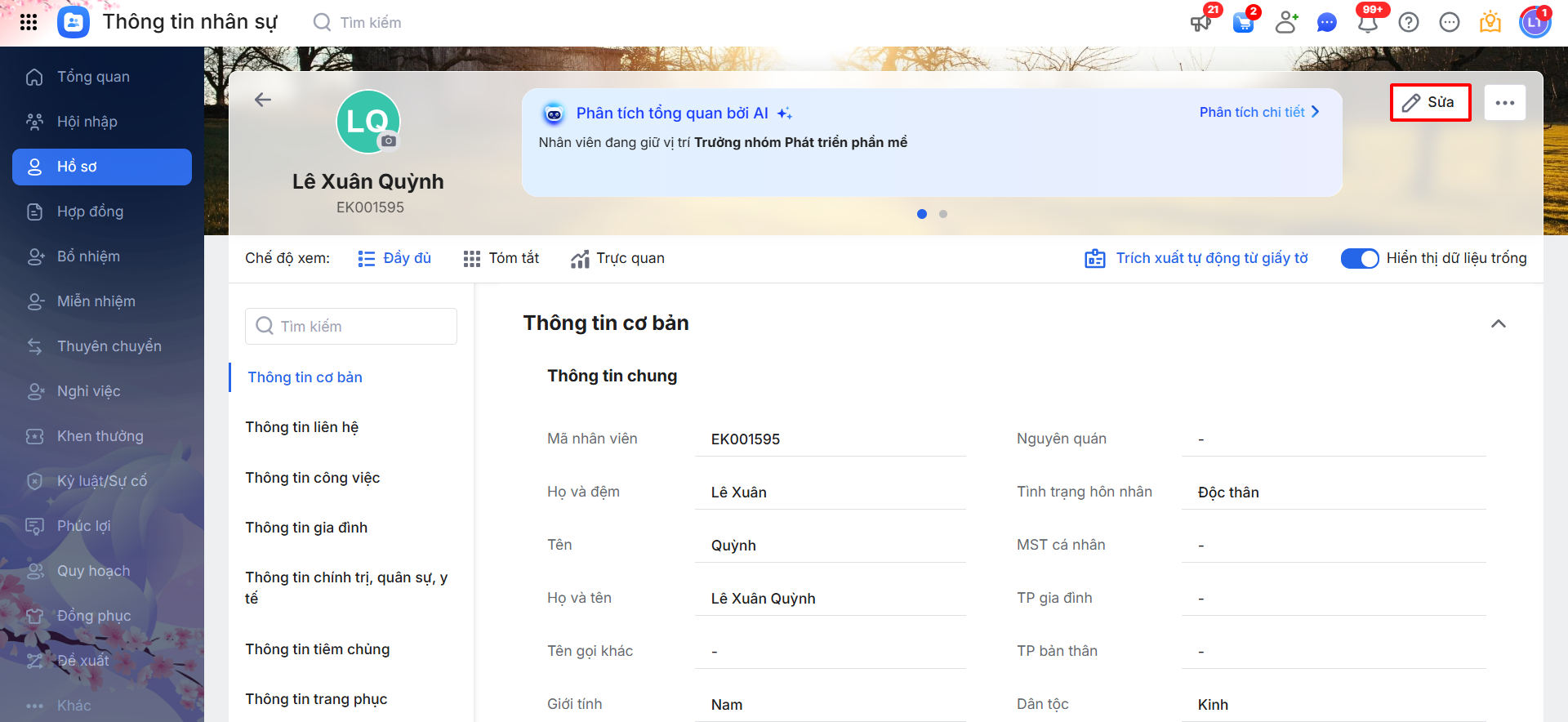The width and height of the screenshot is (1568, 722).
Task: Switch to Đầy đủ view mode
Action: click(x=394, y=258)
